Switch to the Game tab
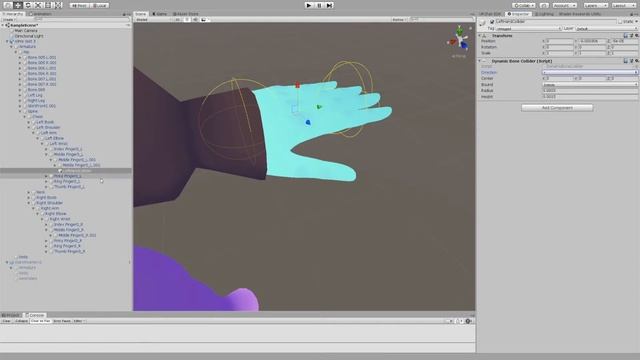 [160, 14]
